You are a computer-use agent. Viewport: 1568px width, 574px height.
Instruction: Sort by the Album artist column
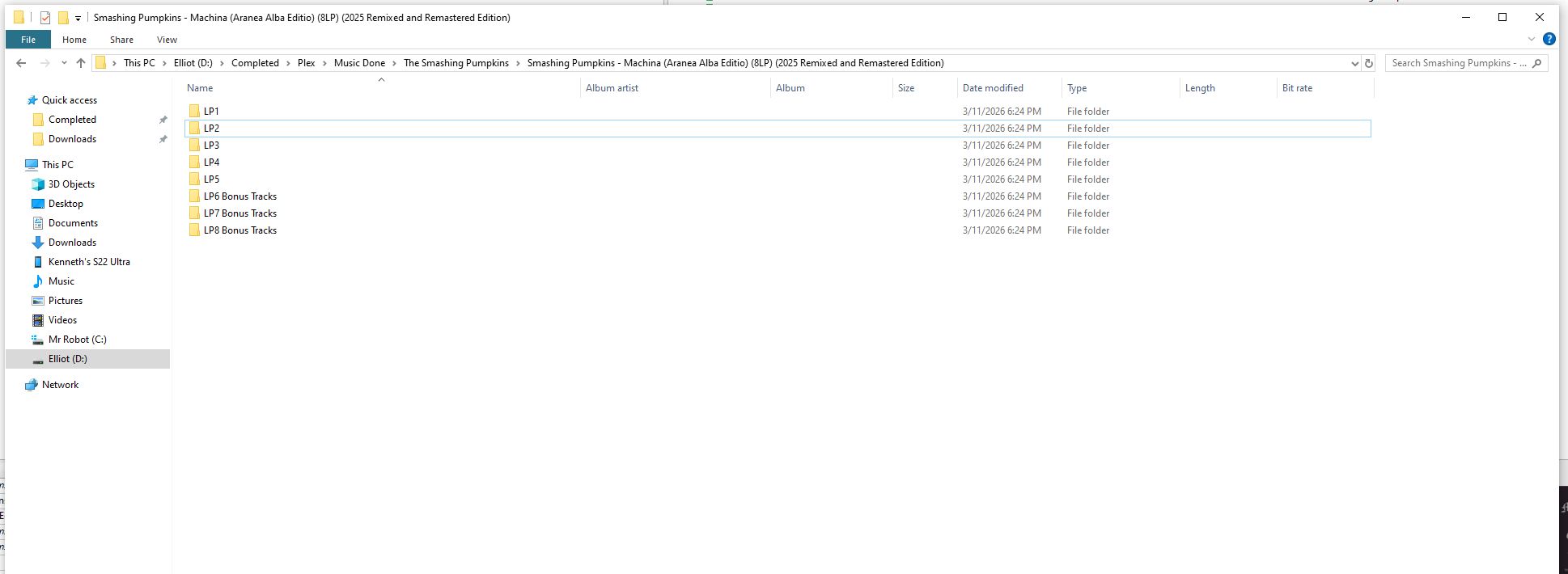click(612, 88)
